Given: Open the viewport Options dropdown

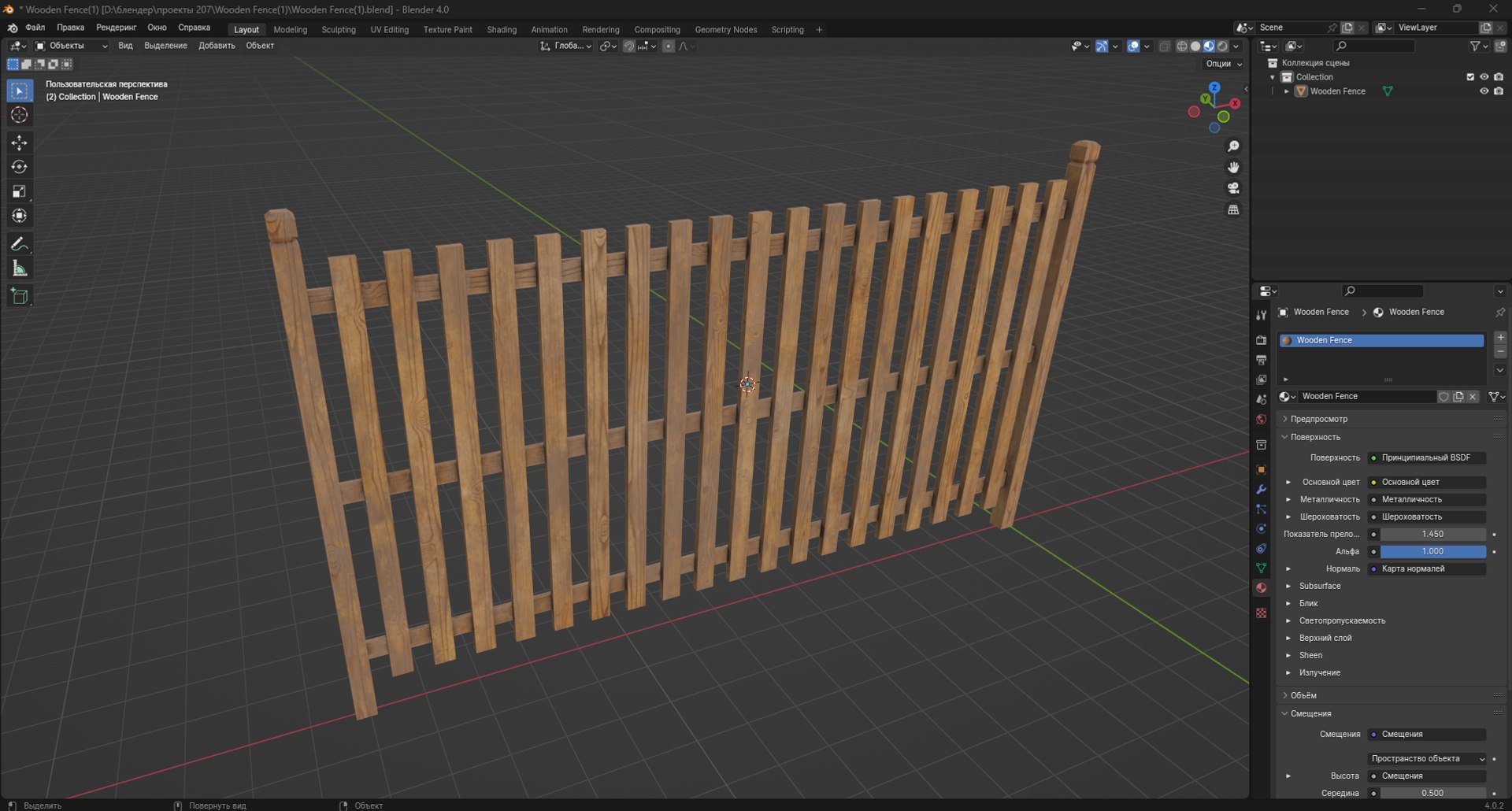Looking at the screenshot, I should (x=1224, y=64).
